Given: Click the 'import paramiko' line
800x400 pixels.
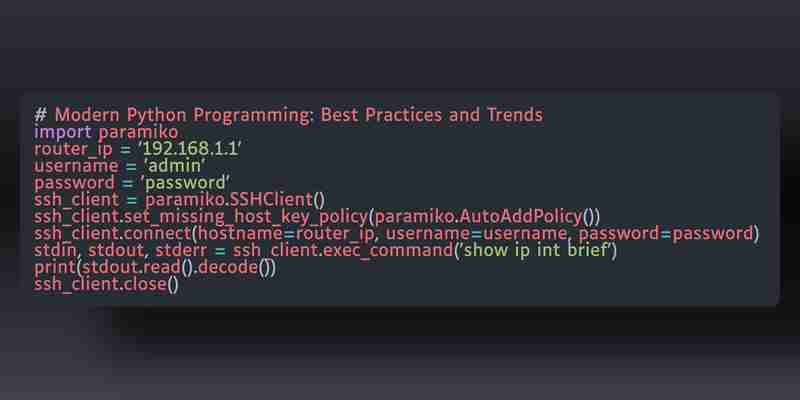Looking at the screenshot, I should (106, 132).
